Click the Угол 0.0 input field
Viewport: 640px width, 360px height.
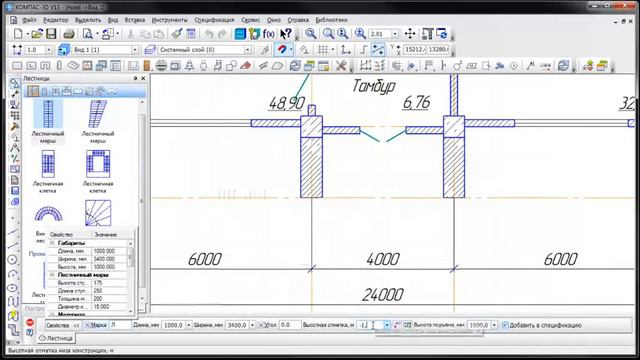(290, 325)
